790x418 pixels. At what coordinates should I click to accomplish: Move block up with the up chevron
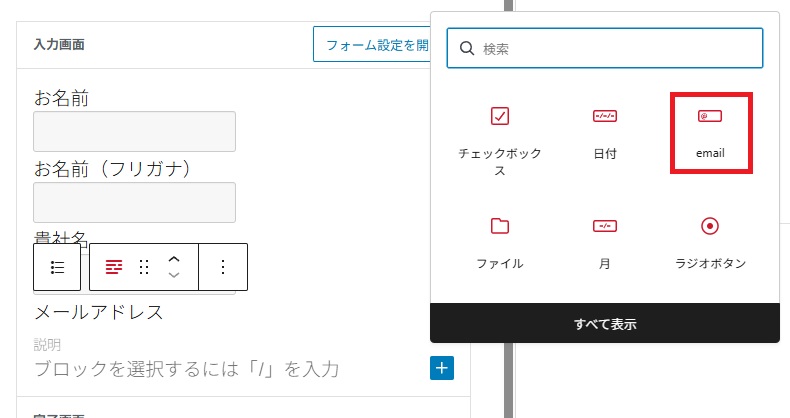[x=174, y=258]
